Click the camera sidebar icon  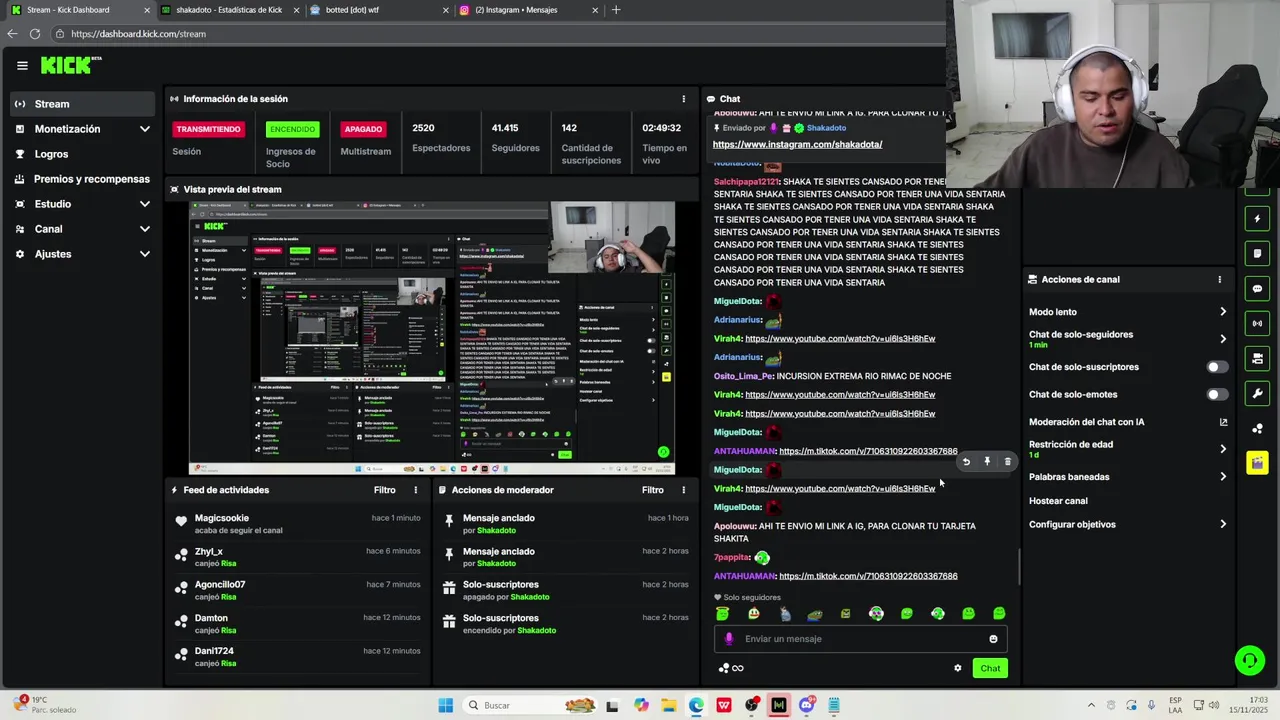(1257, 359)
